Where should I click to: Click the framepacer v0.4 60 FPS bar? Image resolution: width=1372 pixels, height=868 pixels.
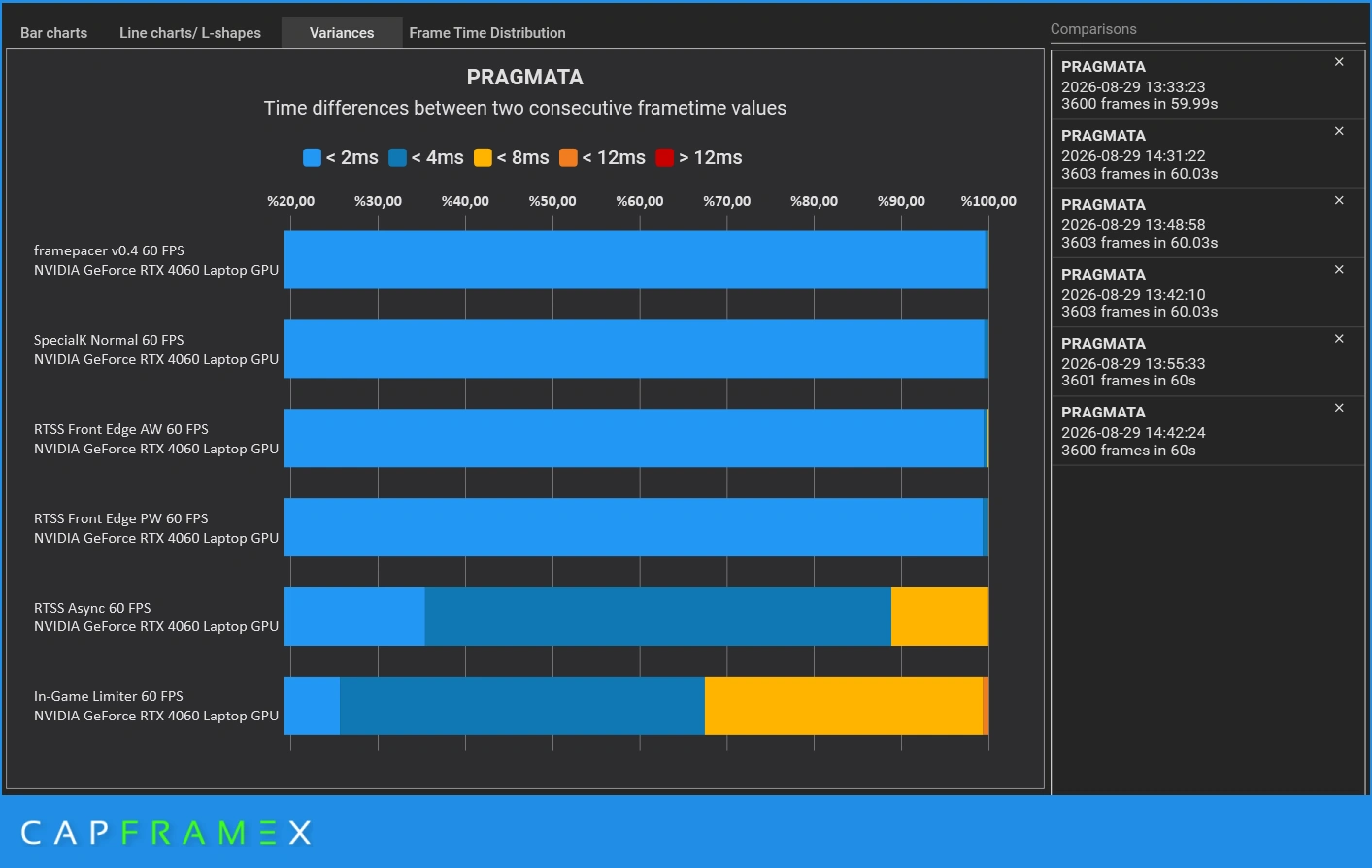(x=635, y=259)
